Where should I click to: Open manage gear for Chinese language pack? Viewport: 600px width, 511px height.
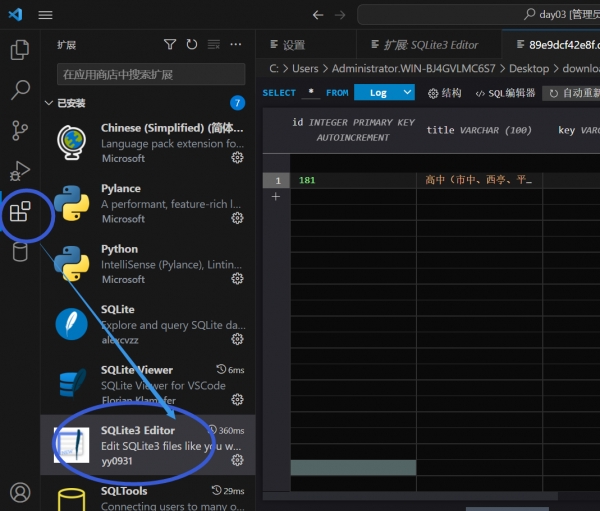[x=237, y=157]
